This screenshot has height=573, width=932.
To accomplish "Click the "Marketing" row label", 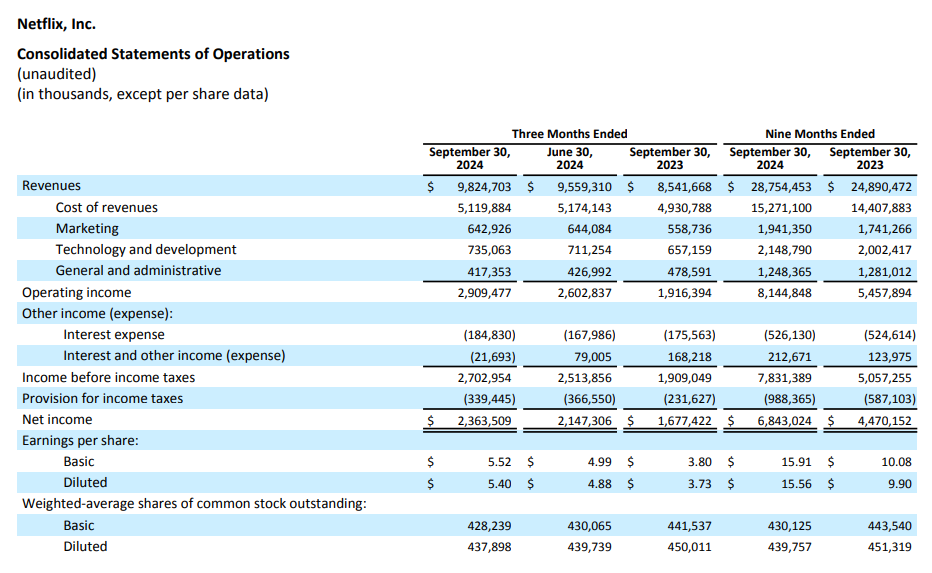I will pyautogui.click(x=87, y=229).
